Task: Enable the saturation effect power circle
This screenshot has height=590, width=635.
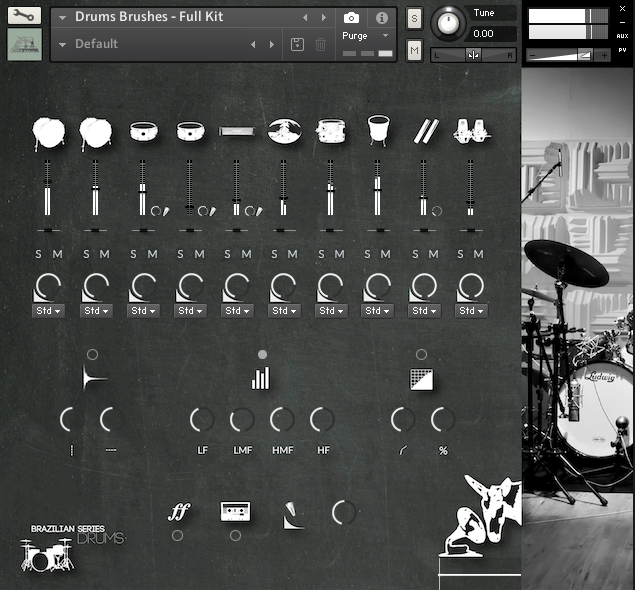Action: (421, 354)
